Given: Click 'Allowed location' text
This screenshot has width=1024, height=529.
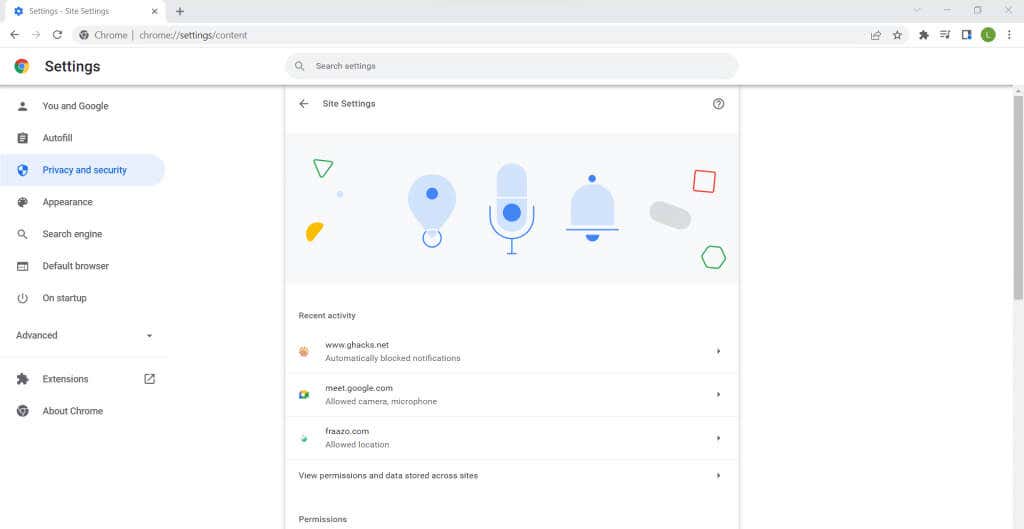Looking at the screenshot, I should [357, 445].
